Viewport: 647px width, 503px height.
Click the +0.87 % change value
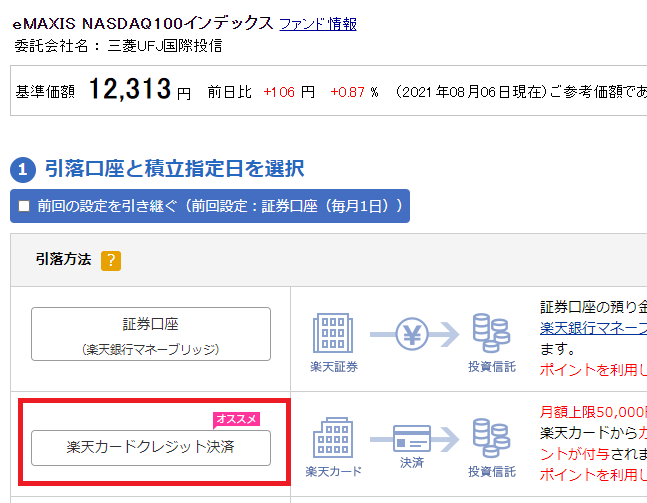(x=354, y=92)
